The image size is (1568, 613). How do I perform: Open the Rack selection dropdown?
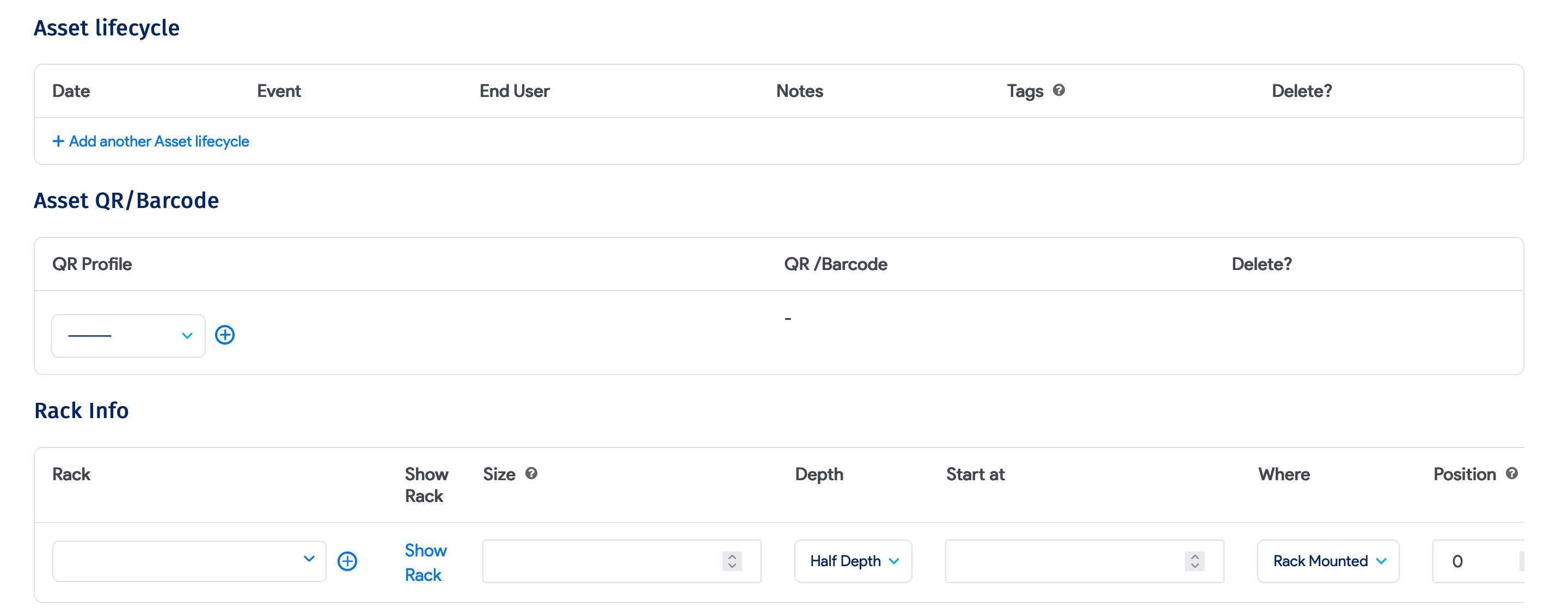pos(189,561)
